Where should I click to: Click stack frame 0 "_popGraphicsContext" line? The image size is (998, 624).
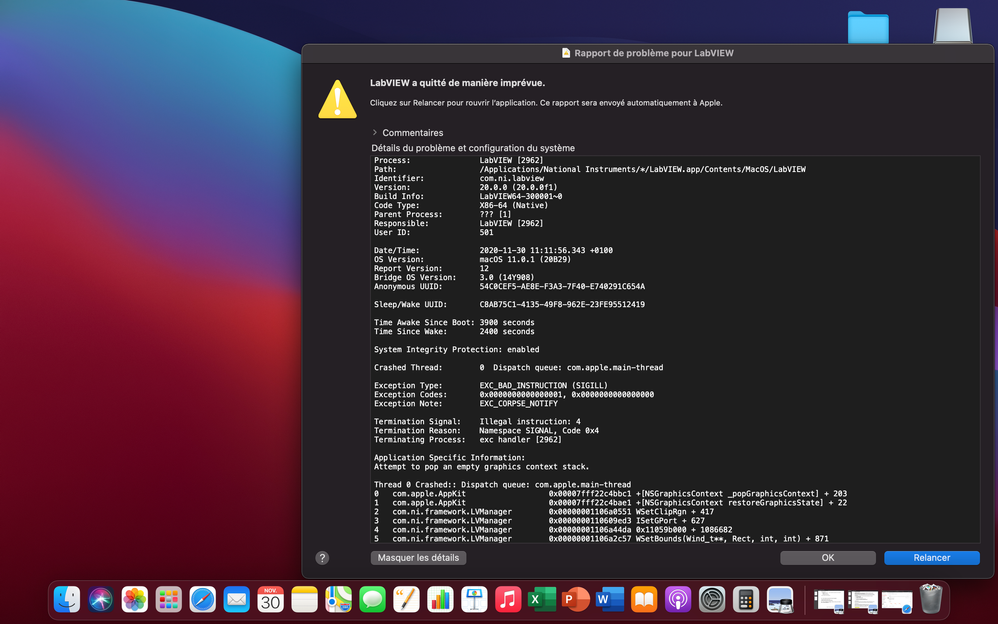point(610,493)
